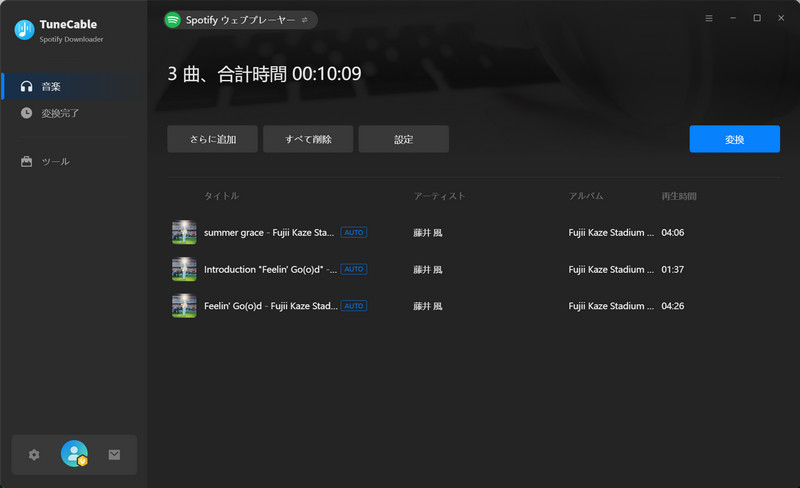Open the user account avatar icon
This screenshot has width=800, height=488.
pos(74,453)
